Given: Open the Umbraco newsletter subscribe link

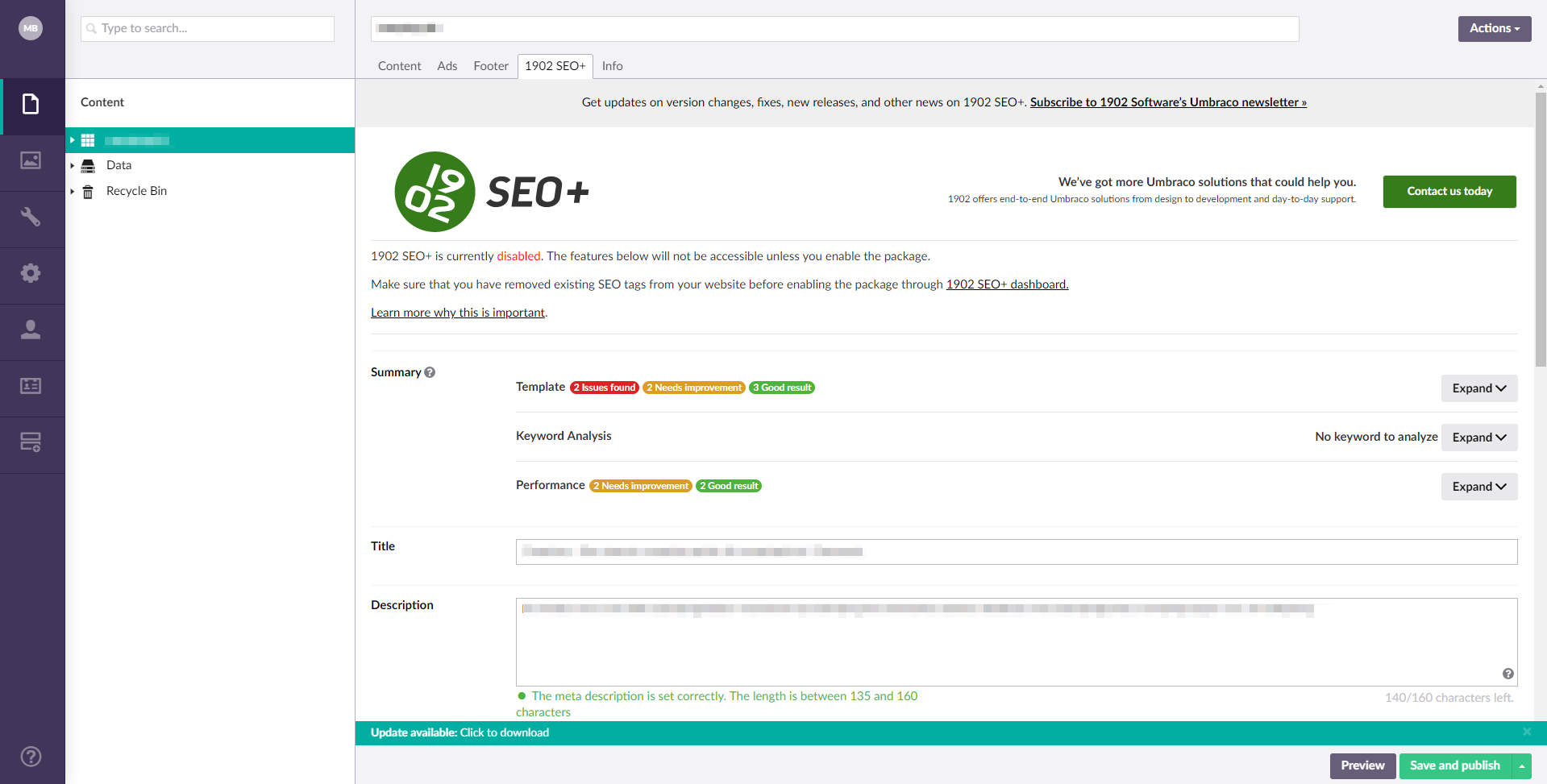Looking at the screenshot, I should click(x=1168, y=102).
